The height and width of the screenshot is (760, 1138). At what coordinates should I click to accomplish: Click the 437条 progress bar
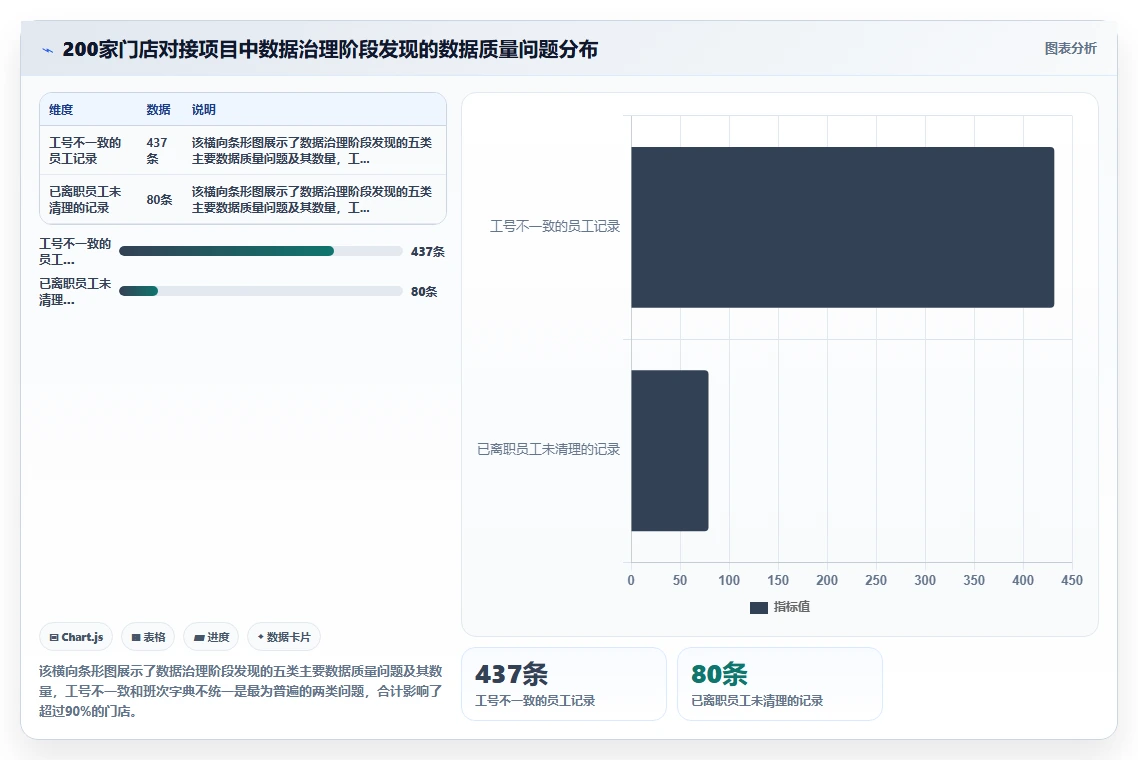click(261, 251)
